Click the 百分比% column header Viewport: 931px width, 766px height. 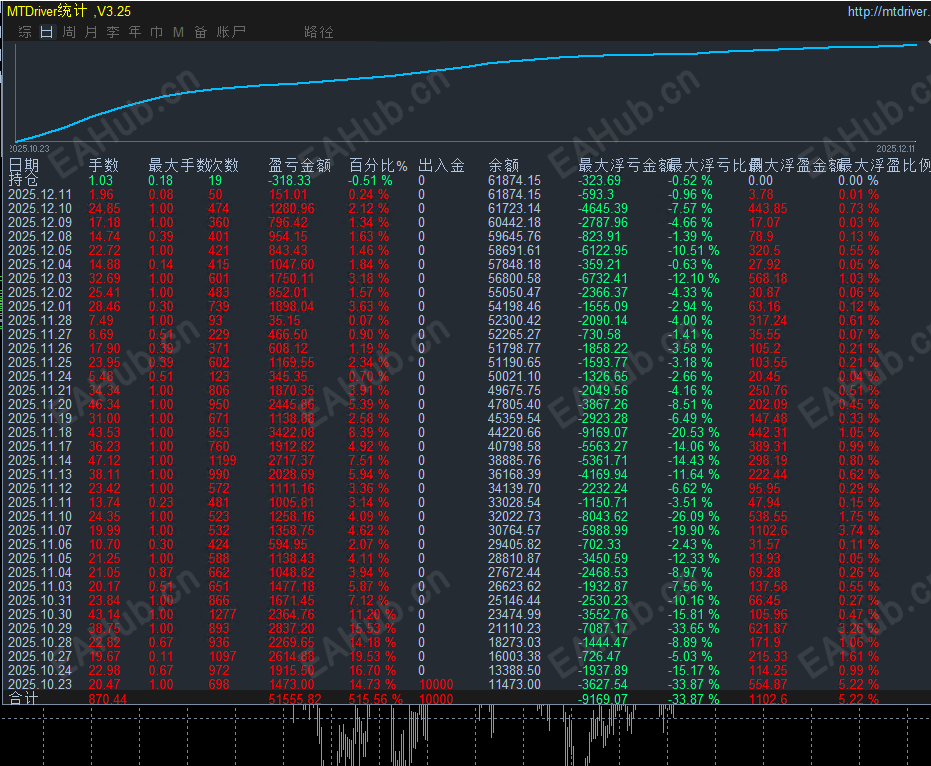coord(378,165)
